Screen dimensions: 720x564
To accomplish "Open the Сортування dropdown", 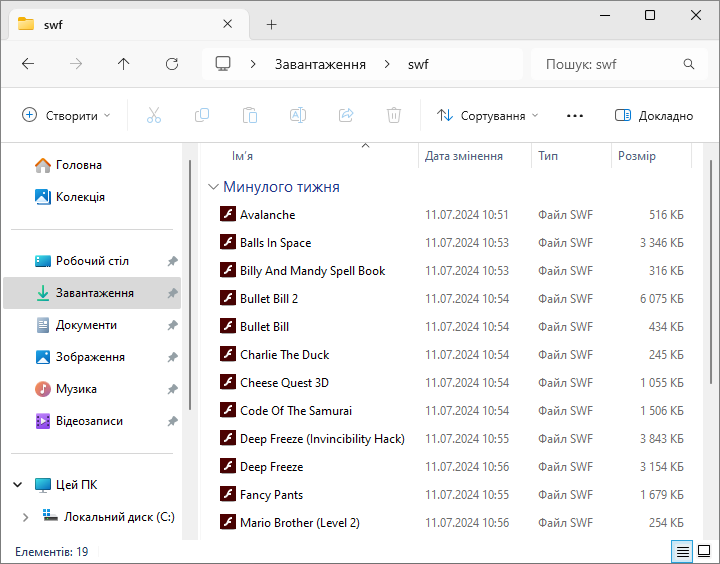I will (x=488, y=116).
